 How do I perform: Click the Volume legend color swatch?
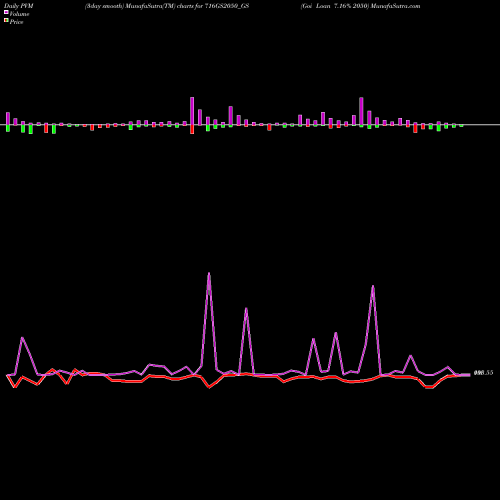6,12
